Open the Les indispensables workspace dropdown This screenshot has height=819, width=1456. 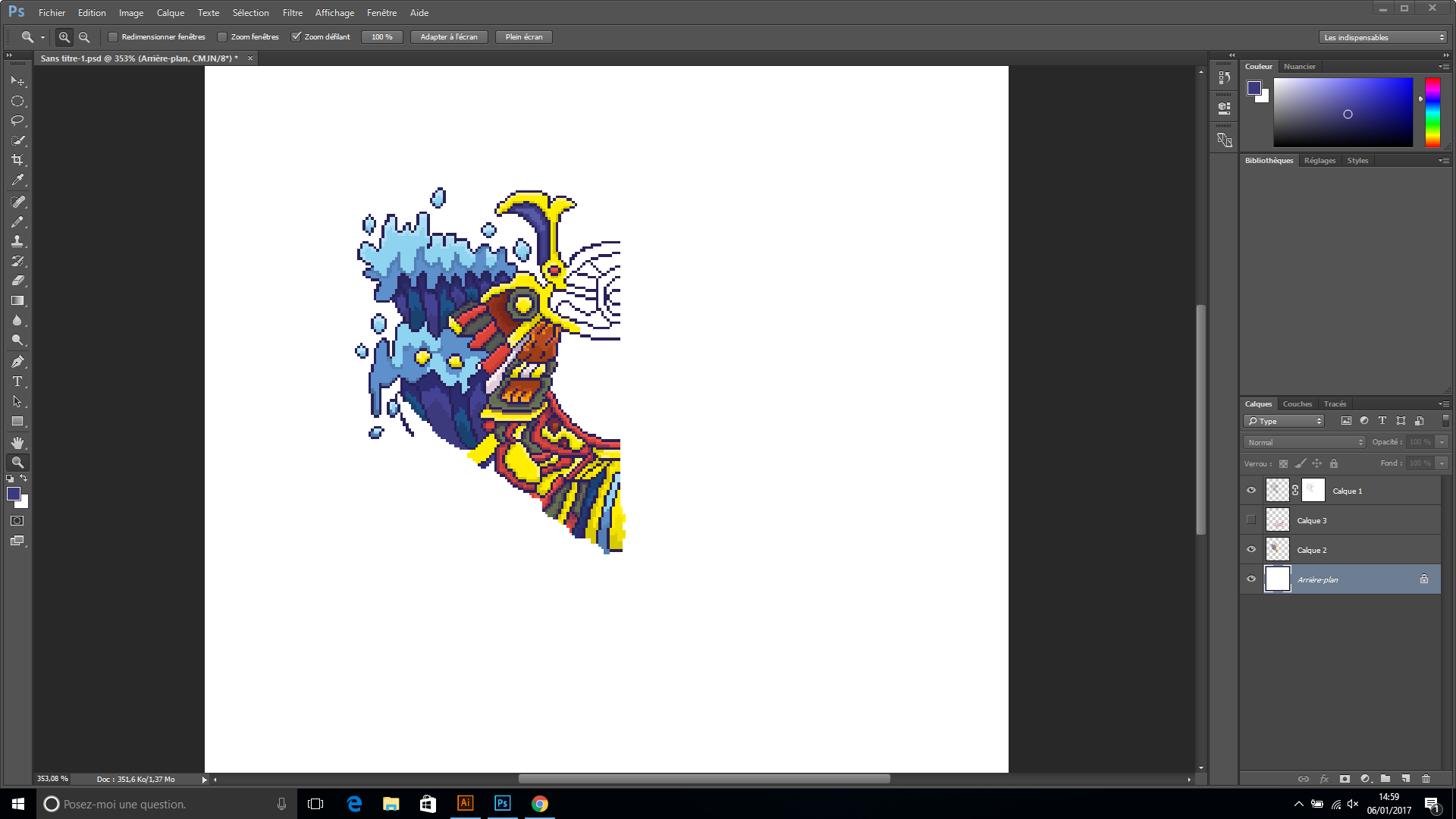click(x=1383, y=37)
